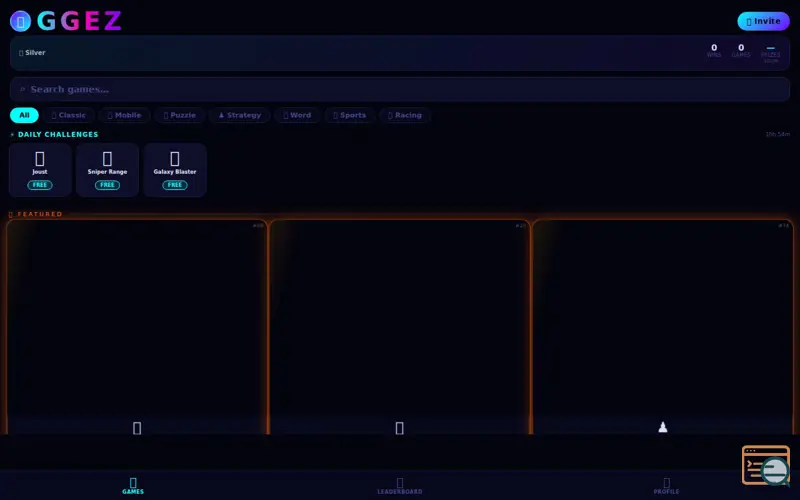Click the daily challenge countdown timer

pyautogui.click(x=778, y=135)
